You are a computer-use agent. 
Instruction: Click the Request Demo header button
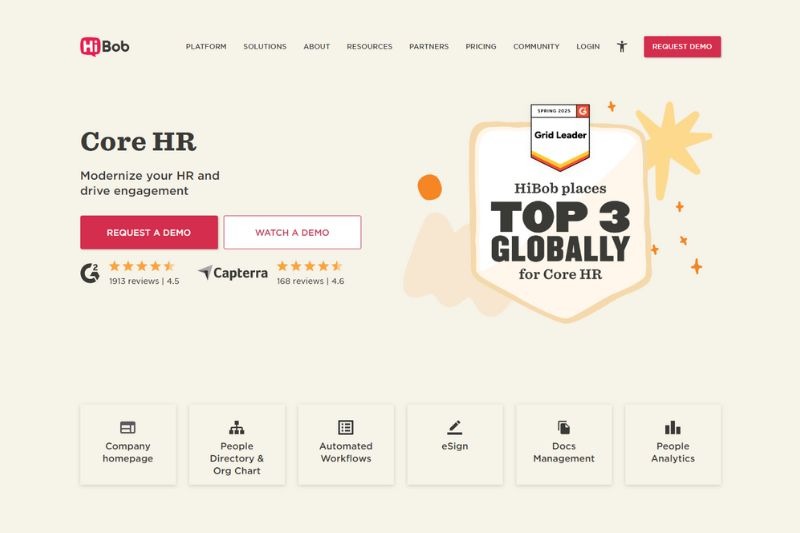[x=682, y=46]
